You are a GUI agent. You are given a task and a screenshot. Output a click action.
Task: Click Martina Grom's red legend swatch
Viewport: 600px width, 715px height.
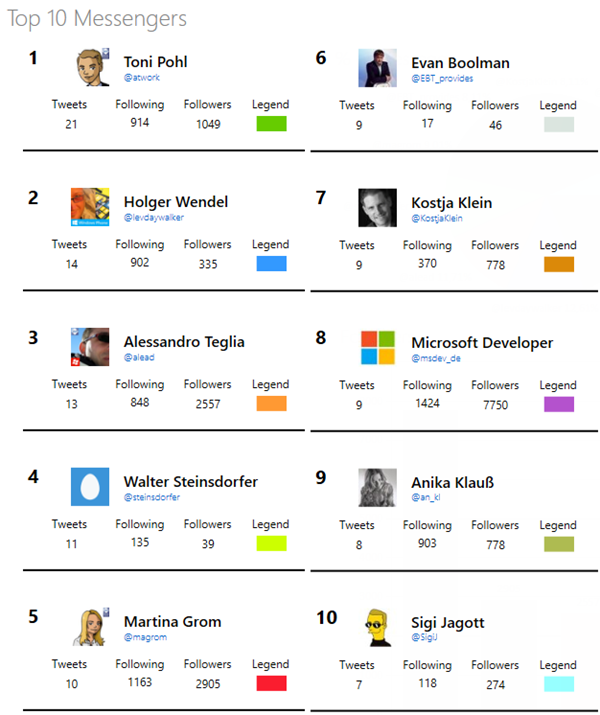(271, 683)
